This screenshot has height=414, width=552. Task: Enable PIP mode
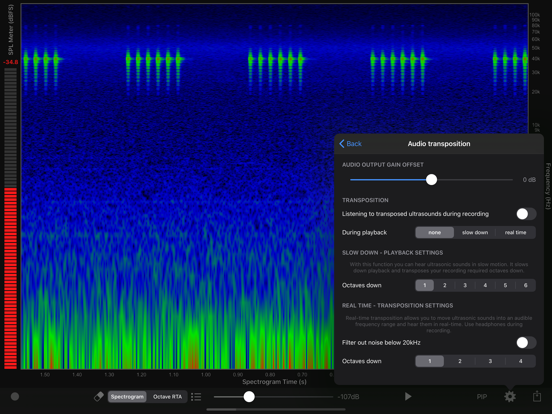point(482,397)
